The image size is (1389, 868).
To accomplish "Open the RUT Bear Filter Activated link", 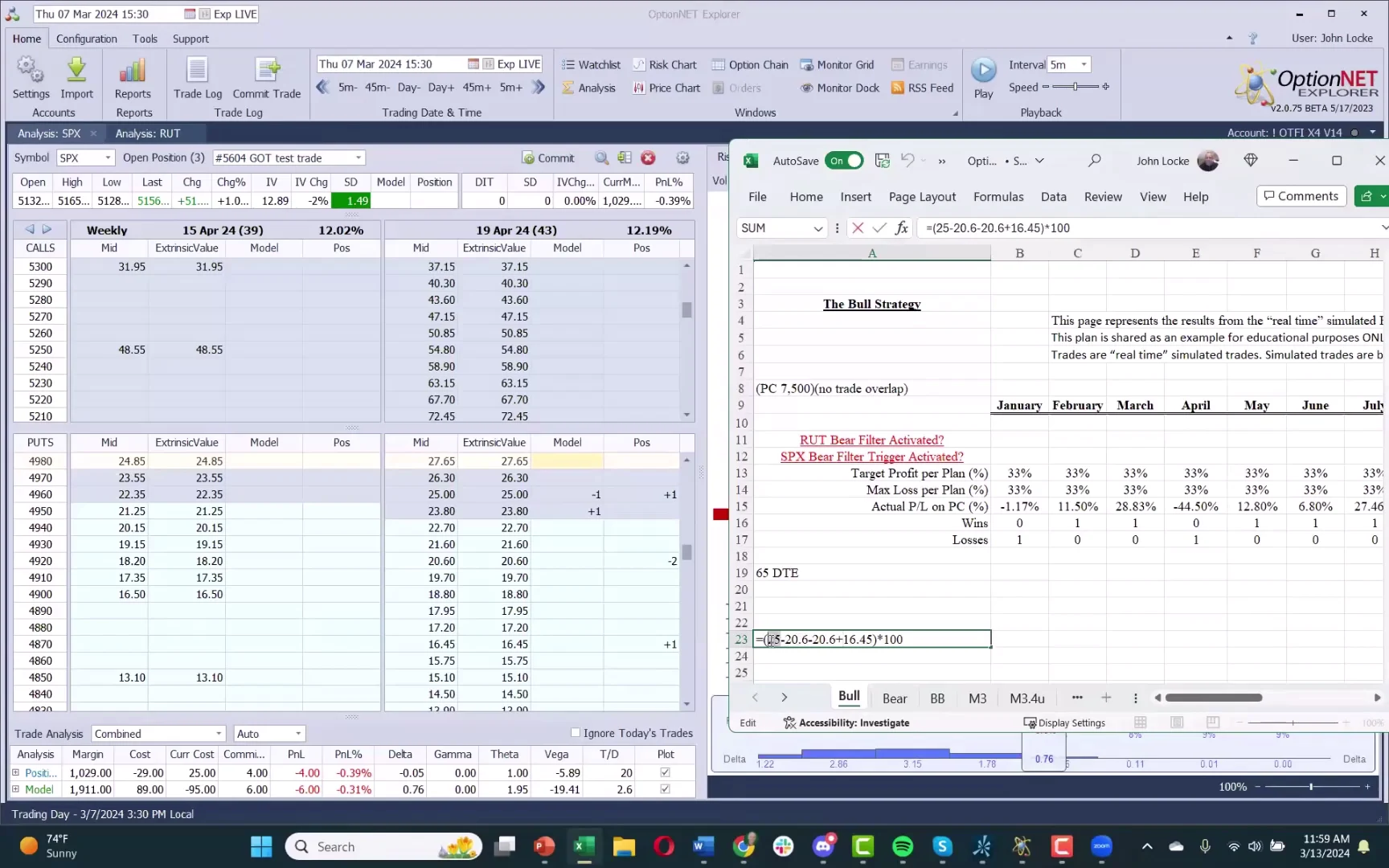I will coord(871,440).
